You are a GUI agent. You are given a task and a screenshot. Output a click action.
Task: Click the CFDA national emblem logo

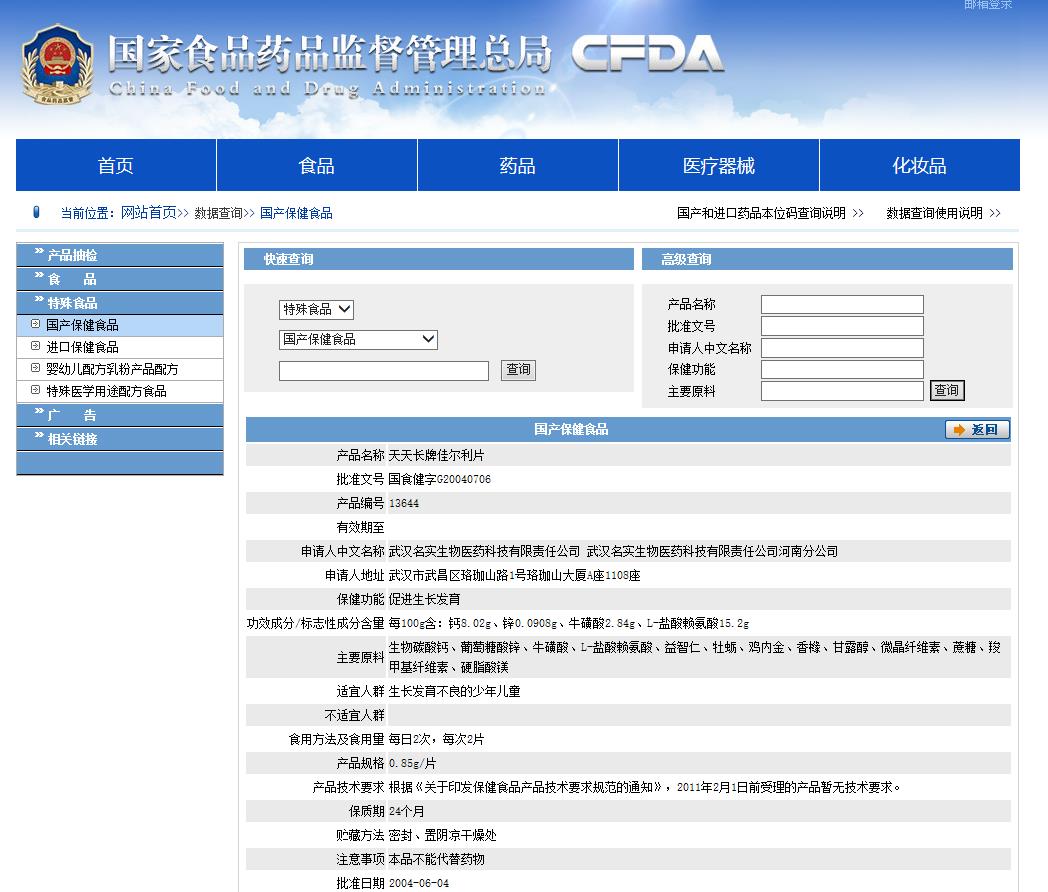(57, 65)
